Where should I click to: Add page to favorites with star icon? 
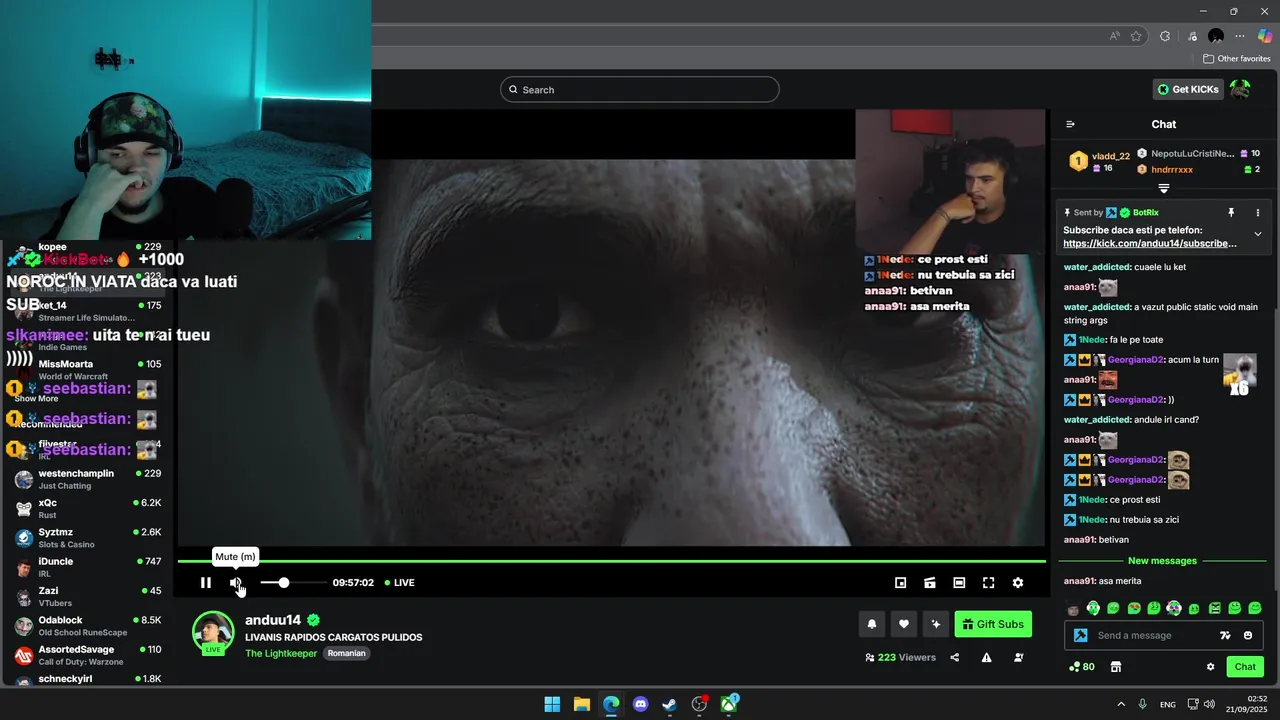coord(1136,36)
